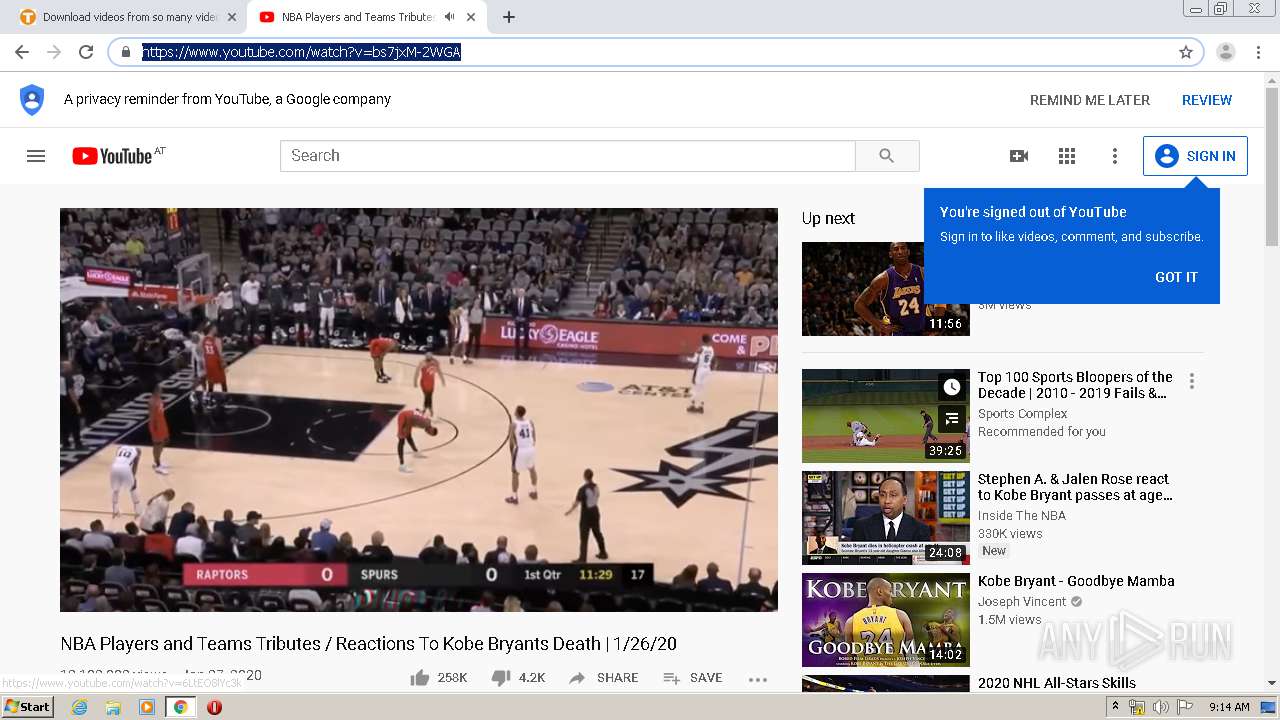This screenshot has height=720, width=1280.
Task: Open Windows Explorer folder in taskbar
Action: (x=113, y=707)
